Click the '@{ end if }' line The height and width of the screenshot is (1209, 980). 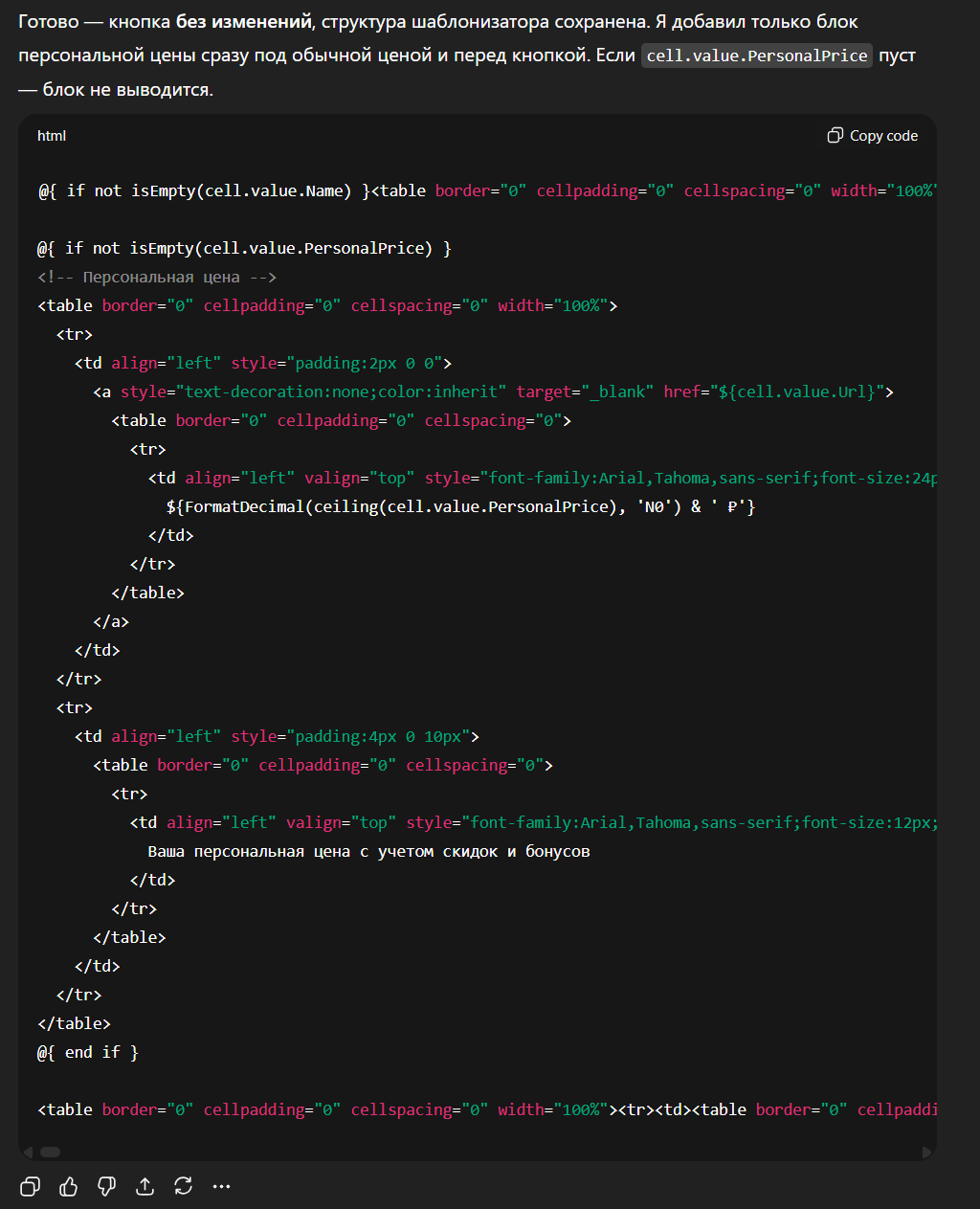(88, 1052)
